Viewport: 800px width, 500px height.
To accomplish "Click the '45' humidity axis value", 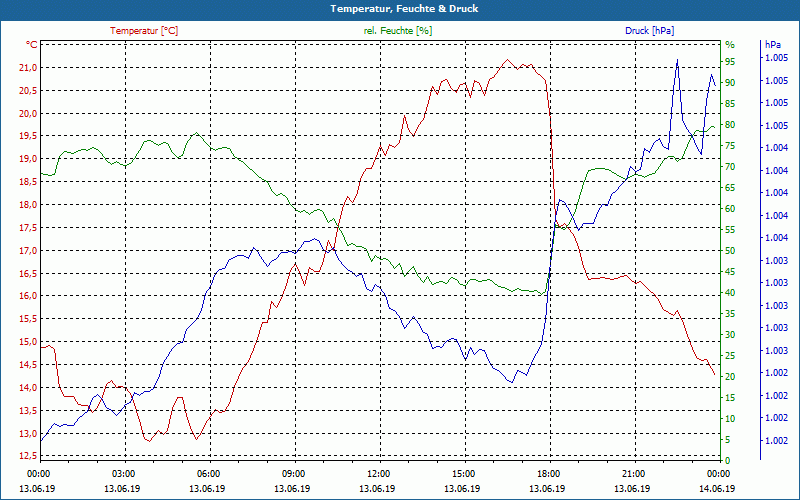I will click(x=730, y=272).
